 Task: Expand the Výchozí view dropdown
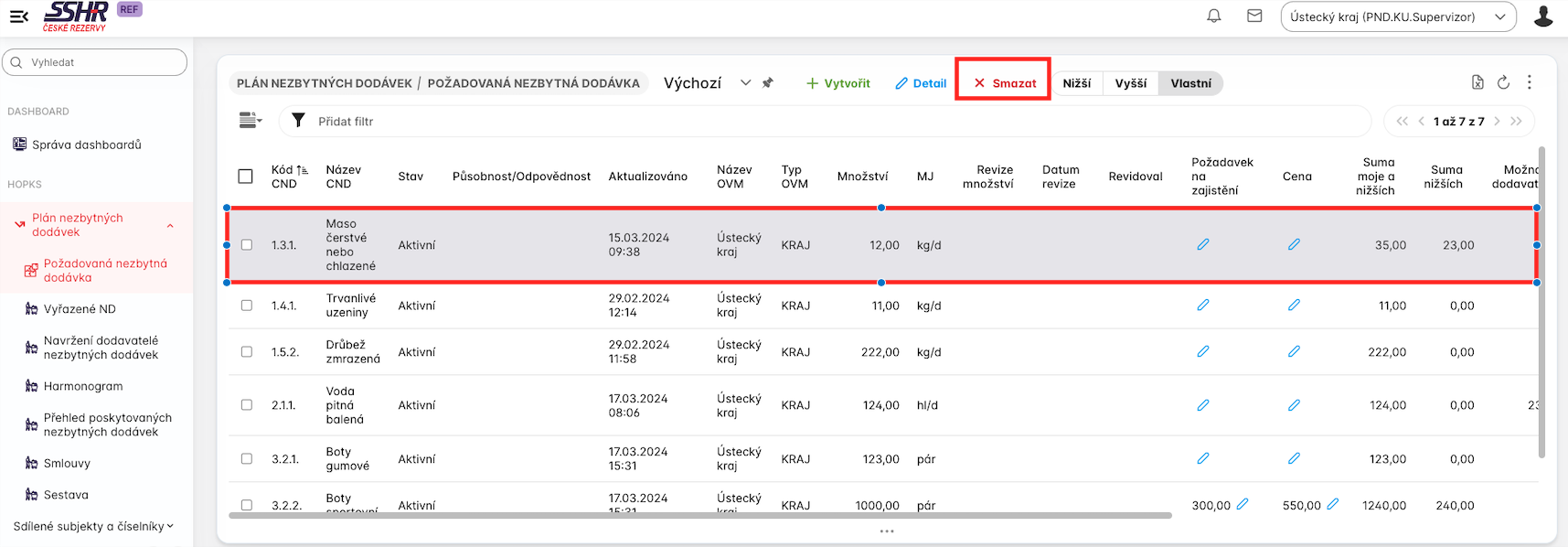pyautogui.click(x=745, y=83)
